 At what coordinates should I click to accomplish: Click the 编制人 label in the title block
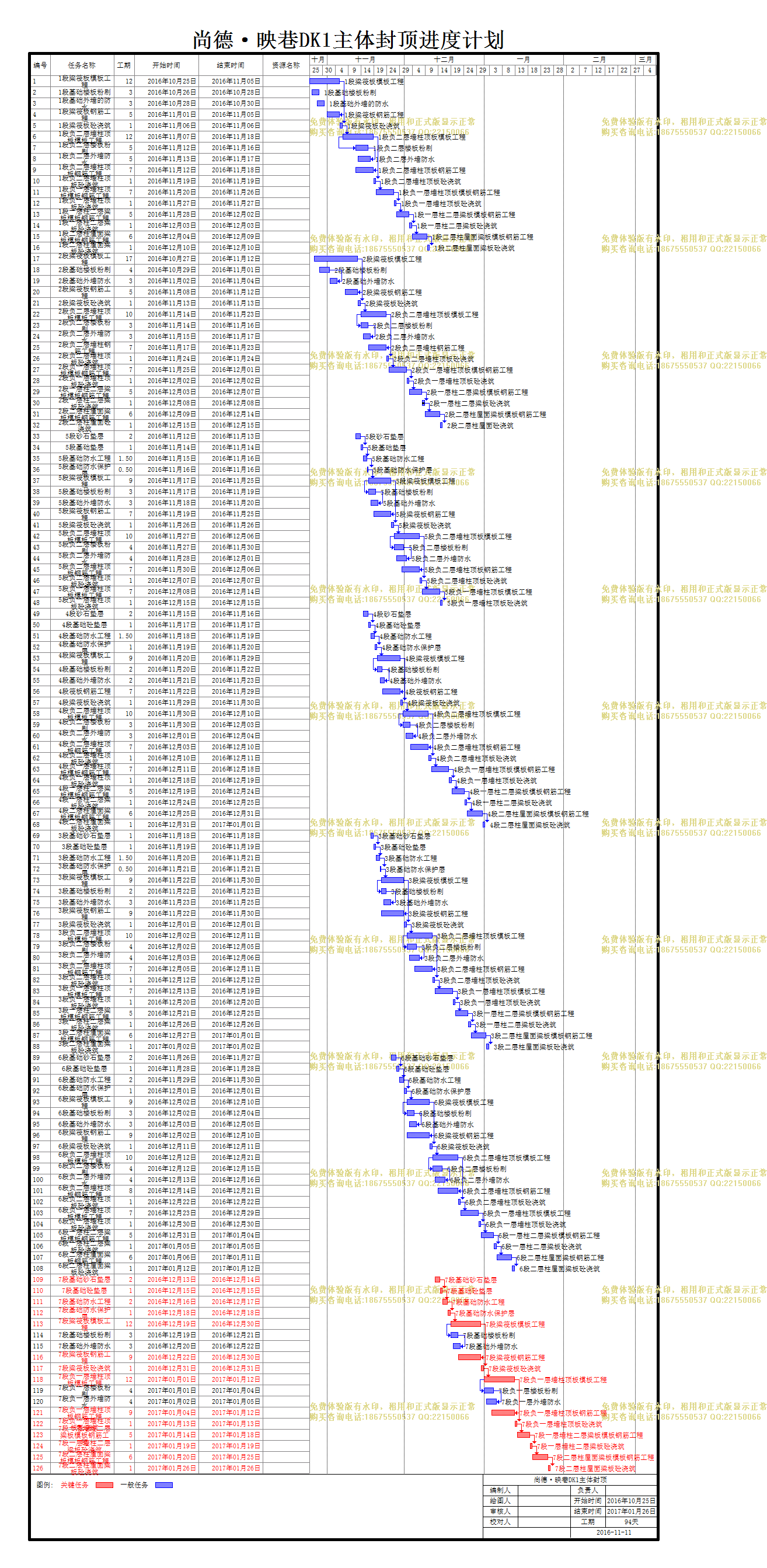tap(501, 1490)
